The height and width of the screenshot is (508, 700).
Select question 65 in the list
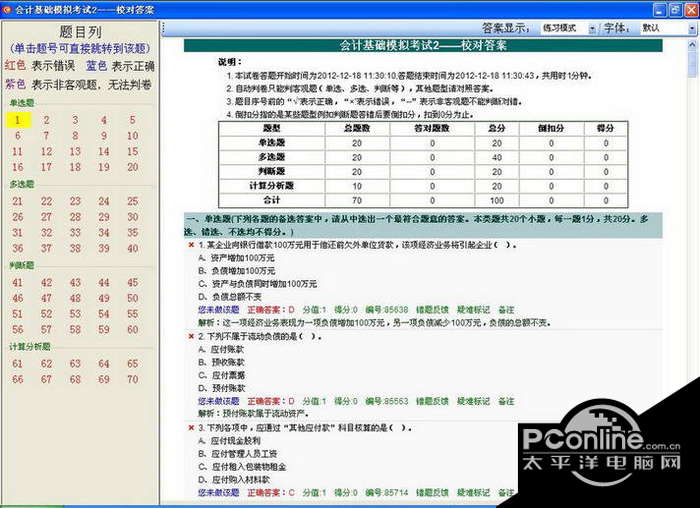133,364
